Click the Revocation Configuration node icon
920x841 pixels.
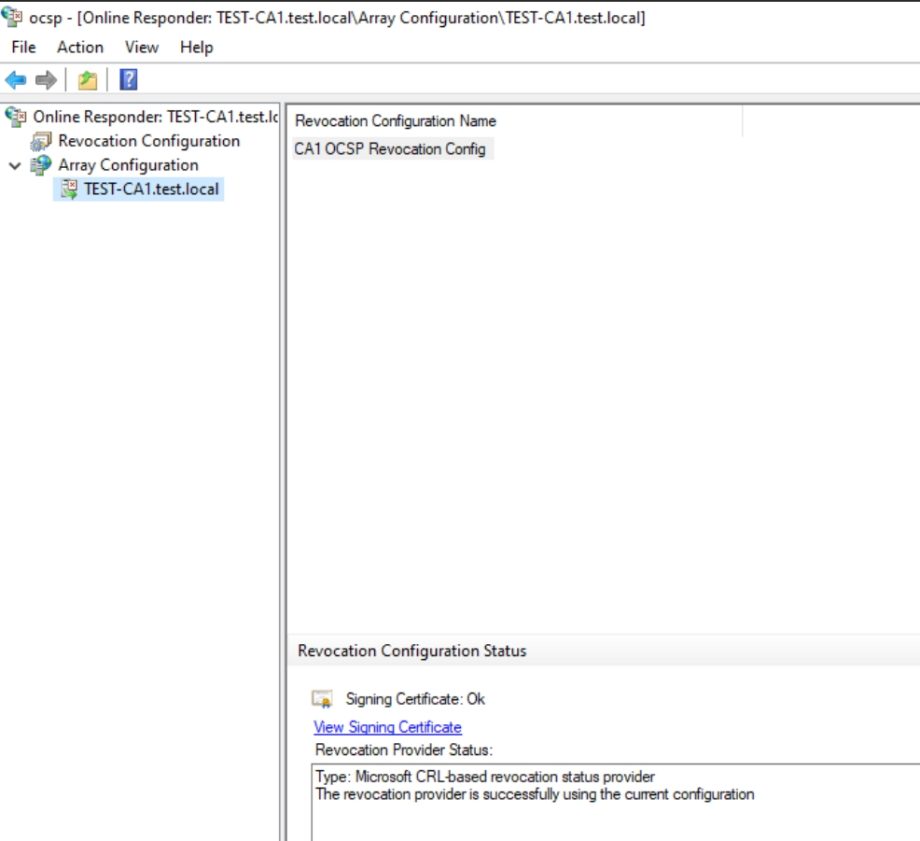(39, 141)
